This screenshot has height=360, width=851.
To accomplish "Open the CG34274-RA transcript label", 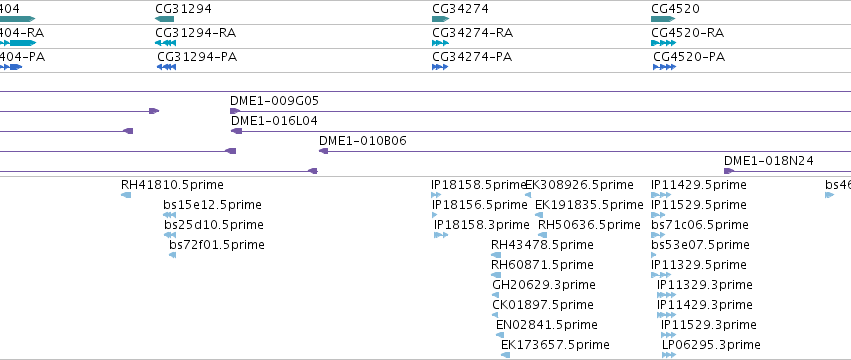I will click(x=472, y=33).
